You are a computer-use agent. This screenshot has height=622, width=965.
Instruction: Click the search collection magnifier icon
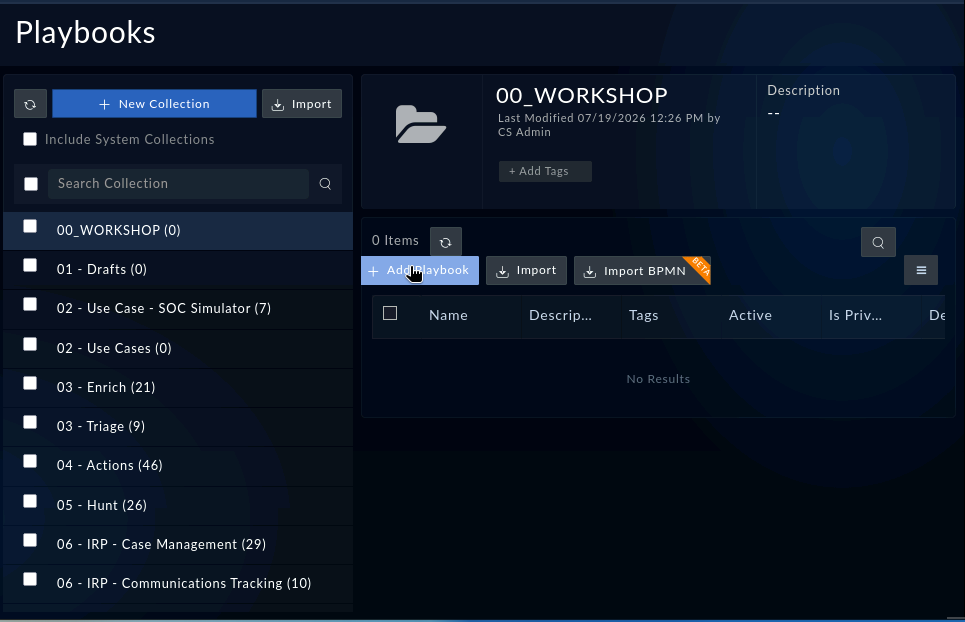click(325, 183)
